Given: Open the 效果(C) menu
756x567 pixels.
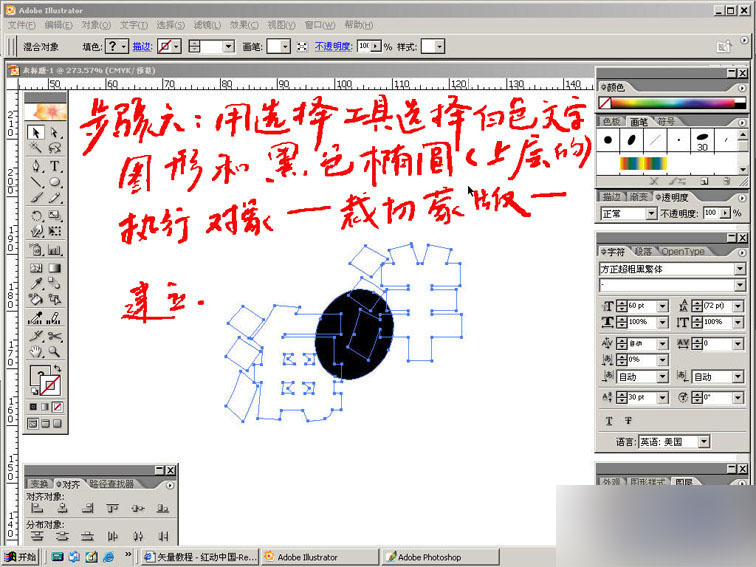Looking at the screenshot, I should (244, 25).
